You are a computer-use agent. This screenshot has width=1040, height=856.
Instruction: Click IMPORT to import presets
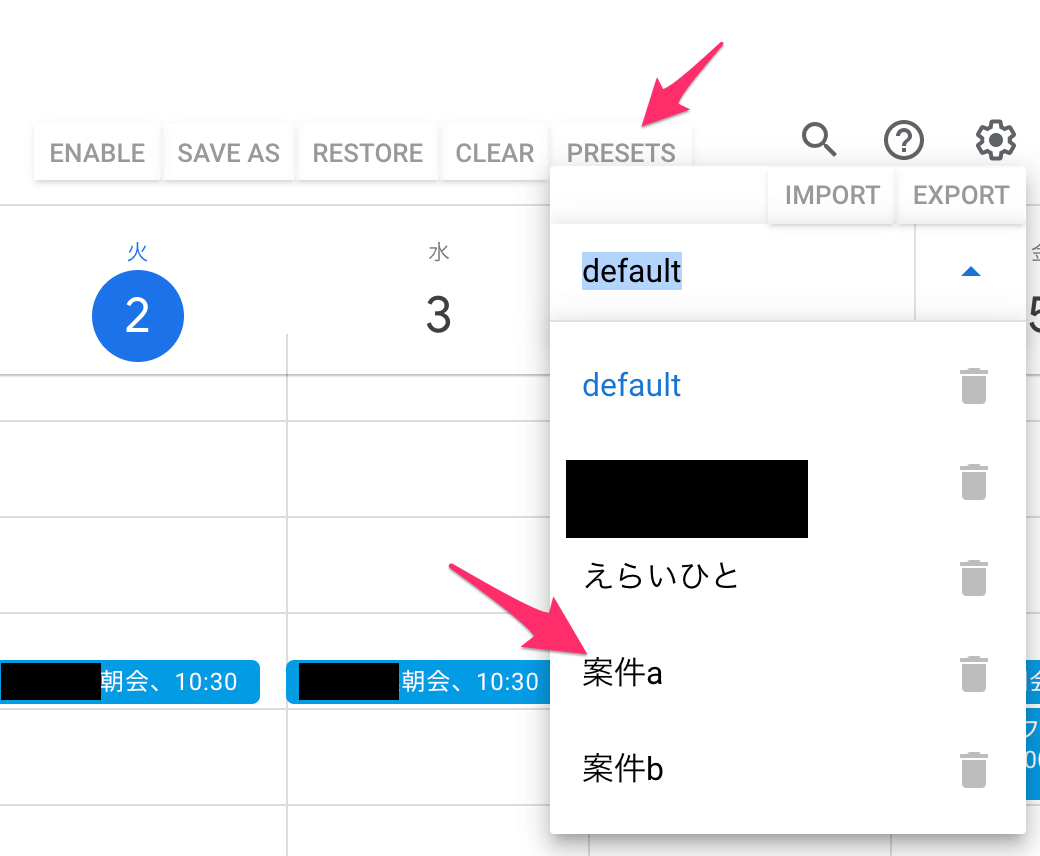click(x=831, y=195)
